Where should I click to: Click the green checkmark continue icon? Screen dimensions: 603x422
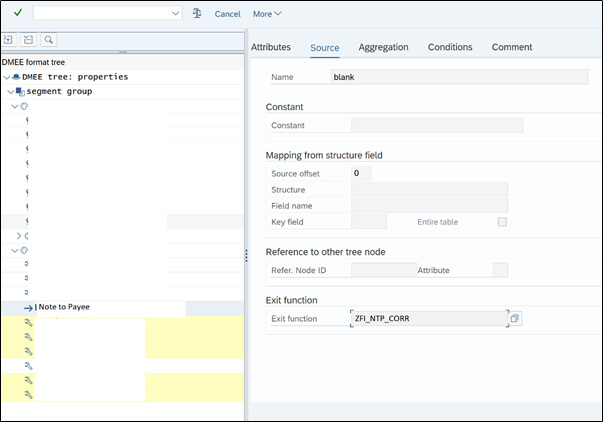click(x=18, y=13)
